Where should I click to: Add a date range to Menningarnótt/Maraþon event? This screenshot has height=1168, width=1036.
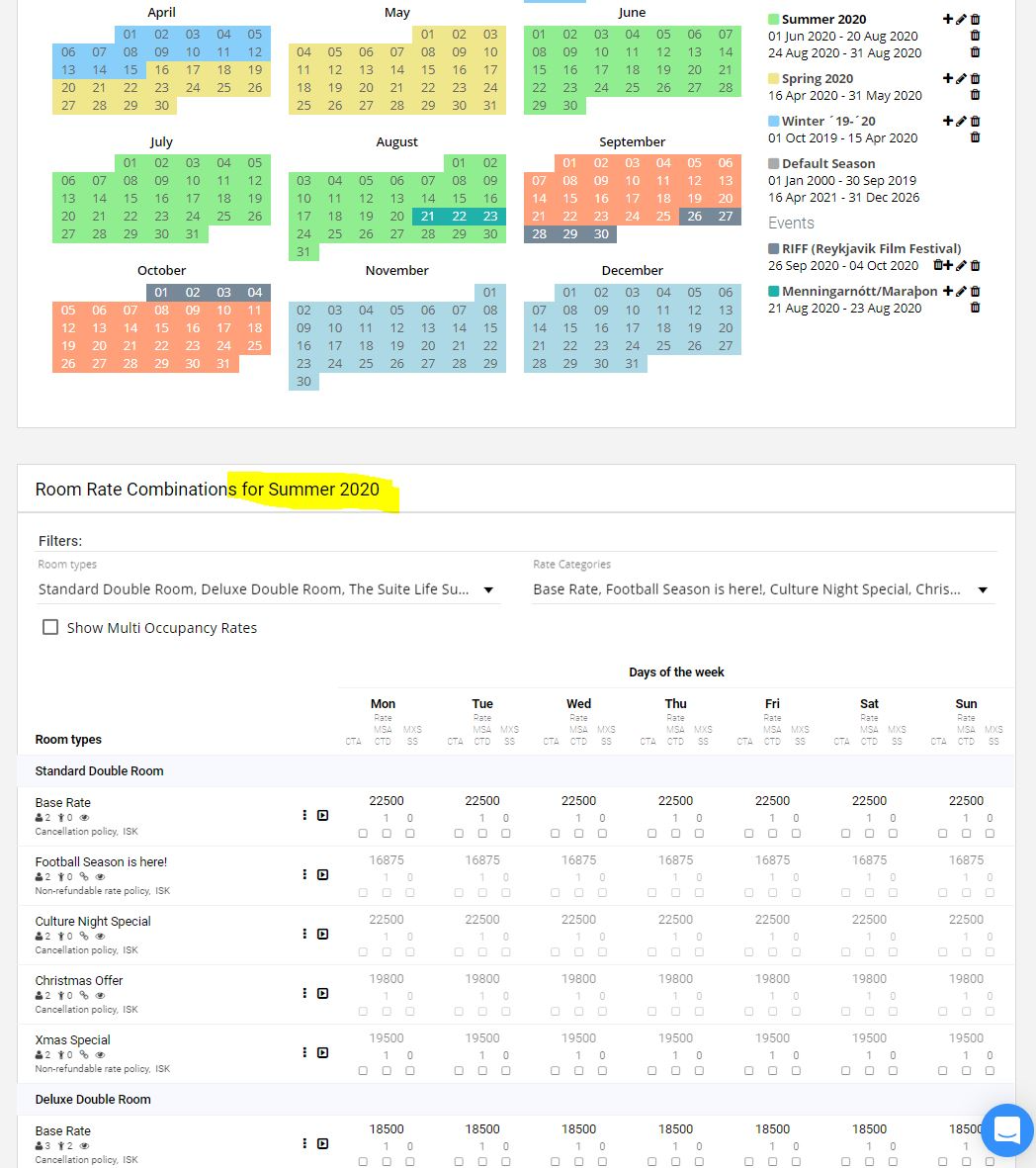click(947, 291)
